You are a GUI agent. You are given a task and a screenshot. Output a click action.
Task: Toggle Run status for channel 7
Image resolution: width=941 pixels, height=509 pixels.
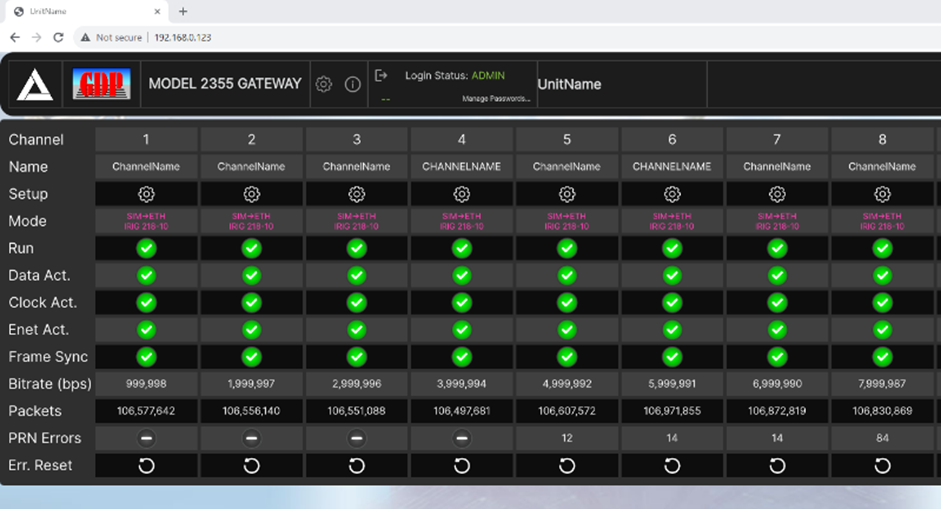click(777, 248)
